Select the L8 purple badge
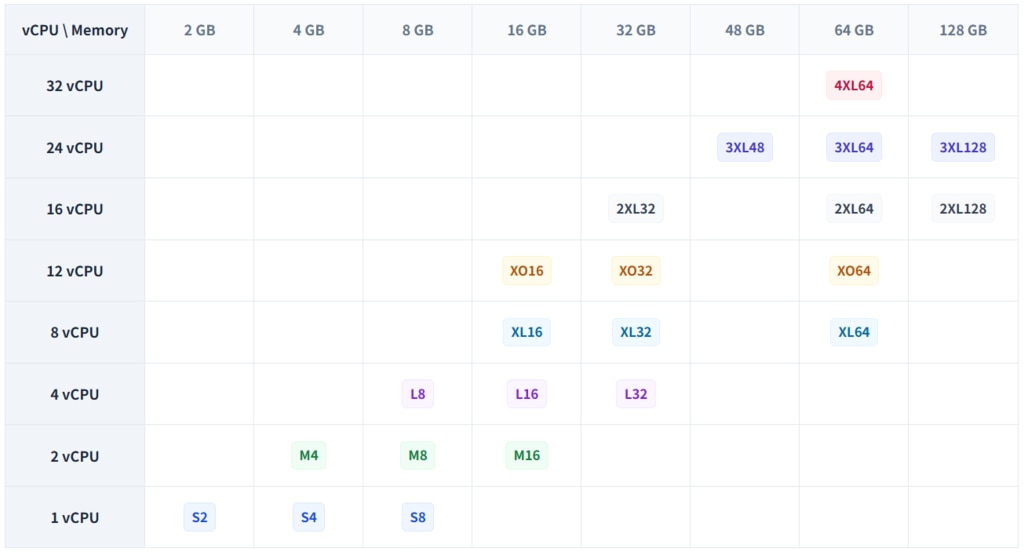This screenshot has height=552, width=1024. point(417,394)
